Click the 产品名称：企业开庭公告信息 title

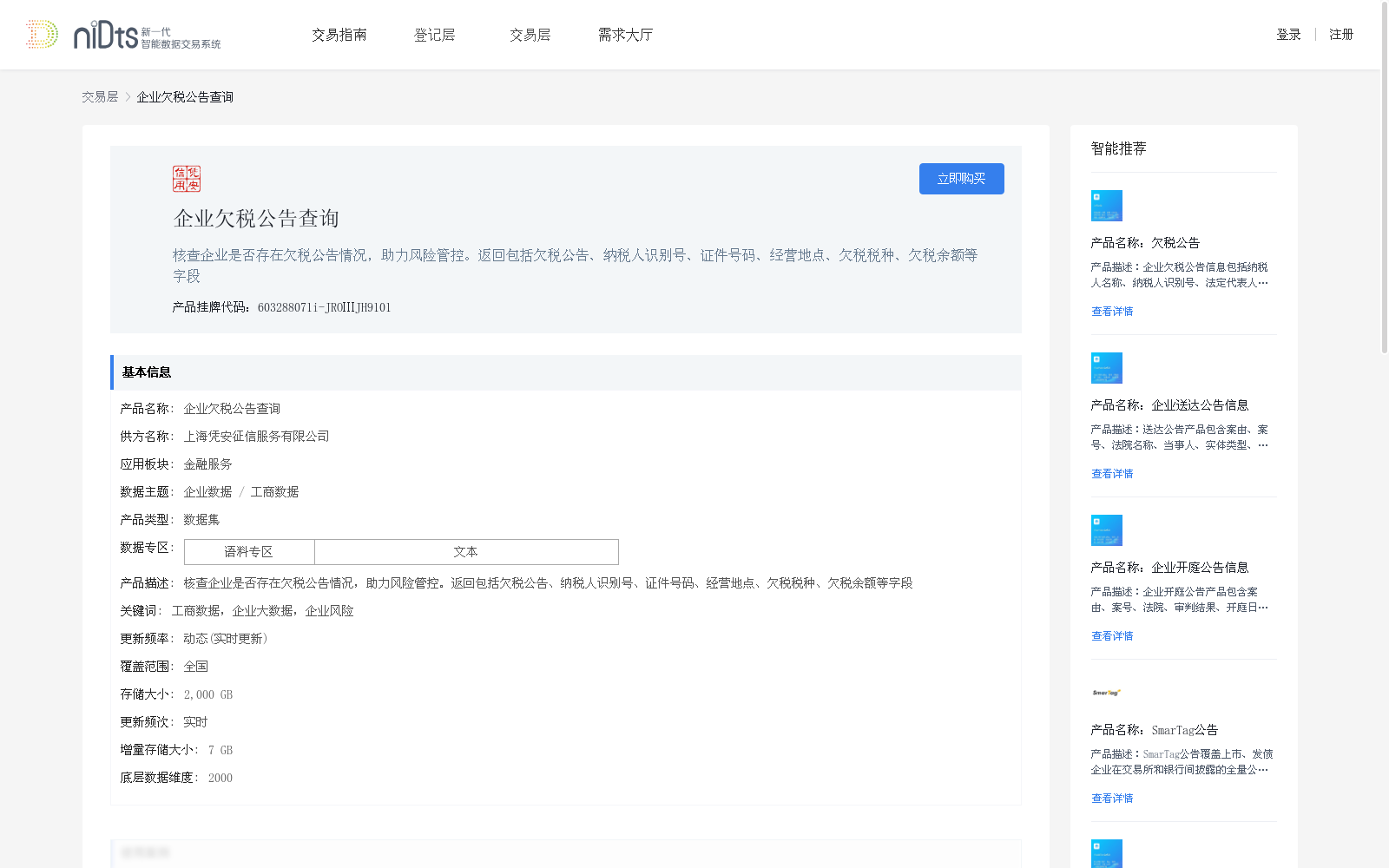coord(1169,568)
